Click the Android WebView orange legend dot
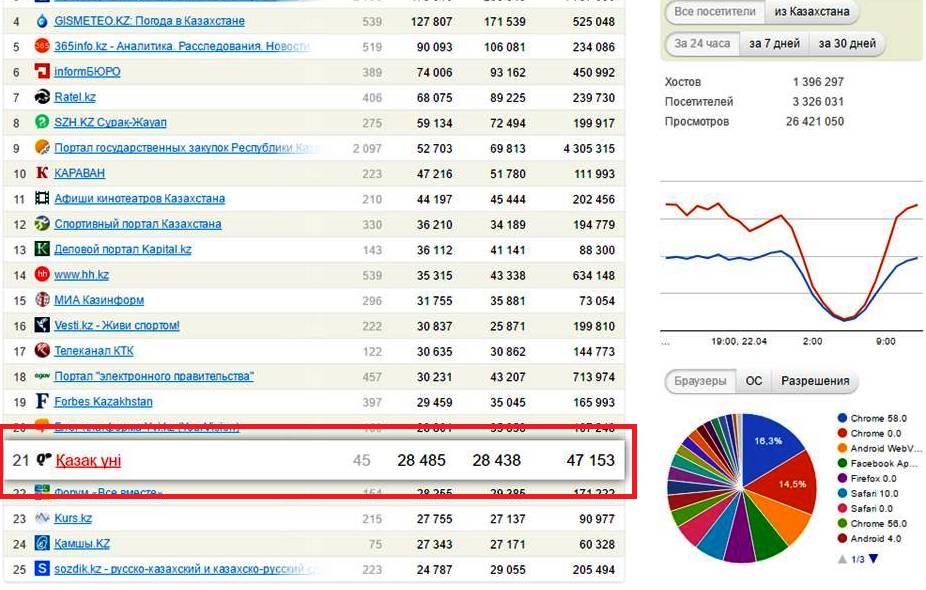Image resolution: width=926 pixels, height=590 pixels. (842, 448)
